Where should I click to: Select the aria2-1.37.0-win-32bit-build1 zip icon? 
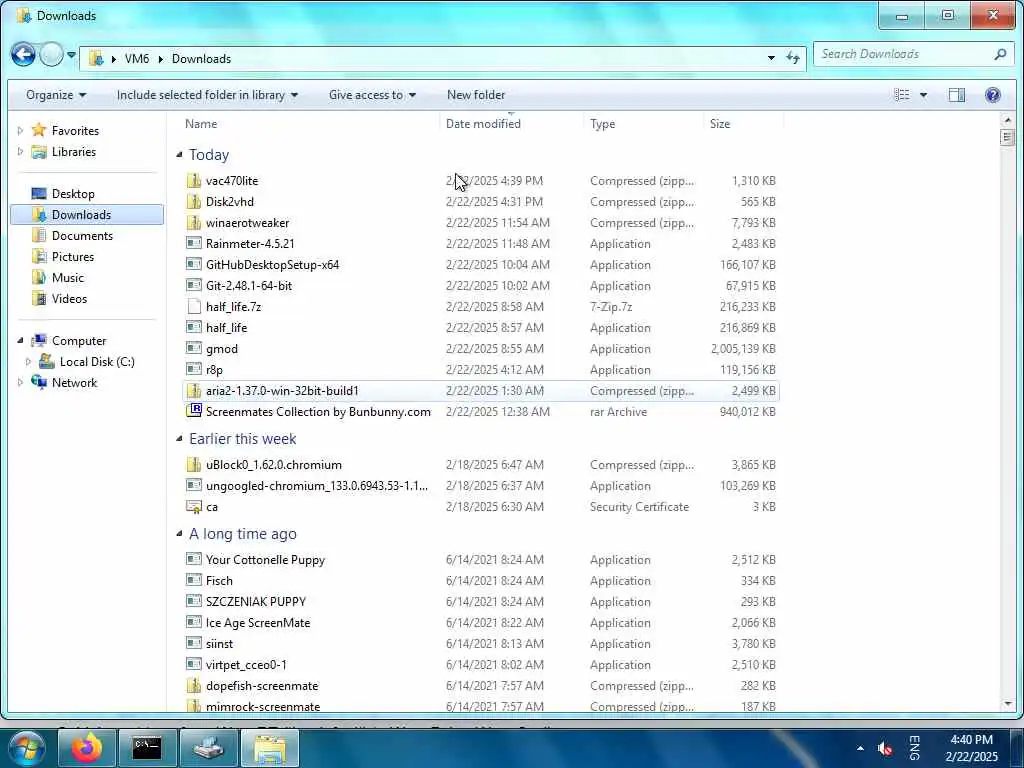point(193,391)
